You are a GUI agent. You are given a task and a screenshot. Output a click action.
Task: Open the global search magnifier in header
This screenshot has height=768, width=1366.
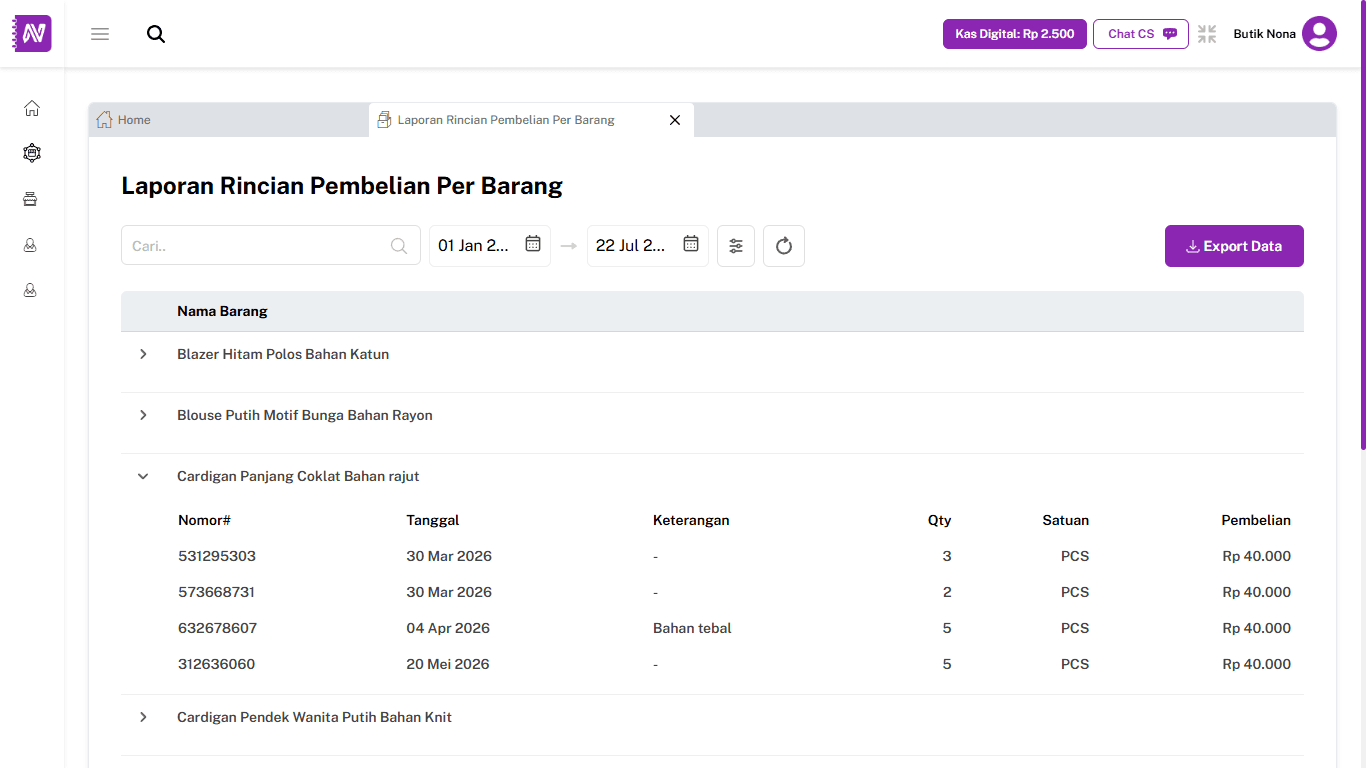coord(156,34)
